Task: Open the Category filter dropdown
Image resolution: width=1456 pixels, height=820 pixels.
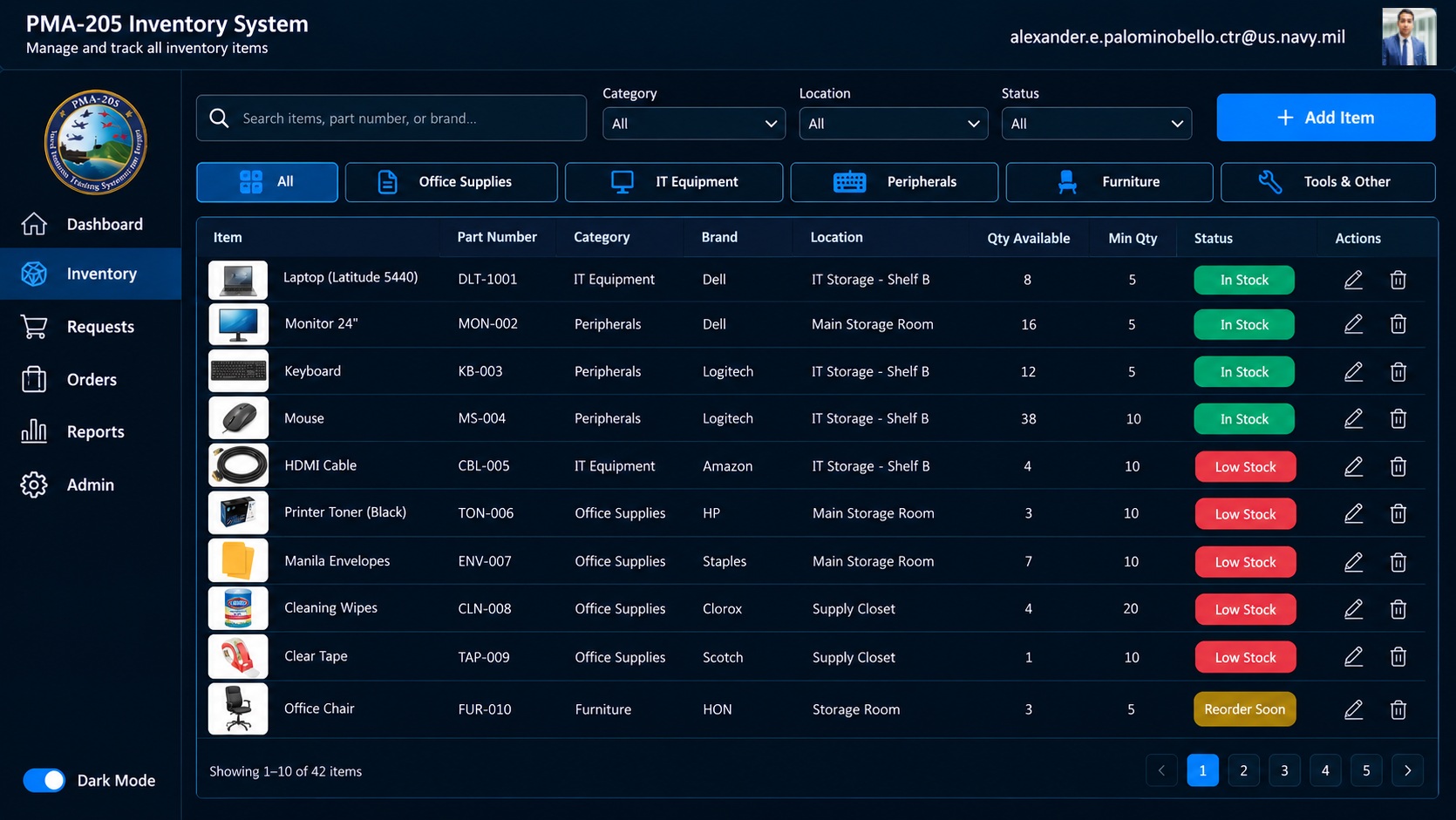Action: pyautogui.click(x=694, y=124)
